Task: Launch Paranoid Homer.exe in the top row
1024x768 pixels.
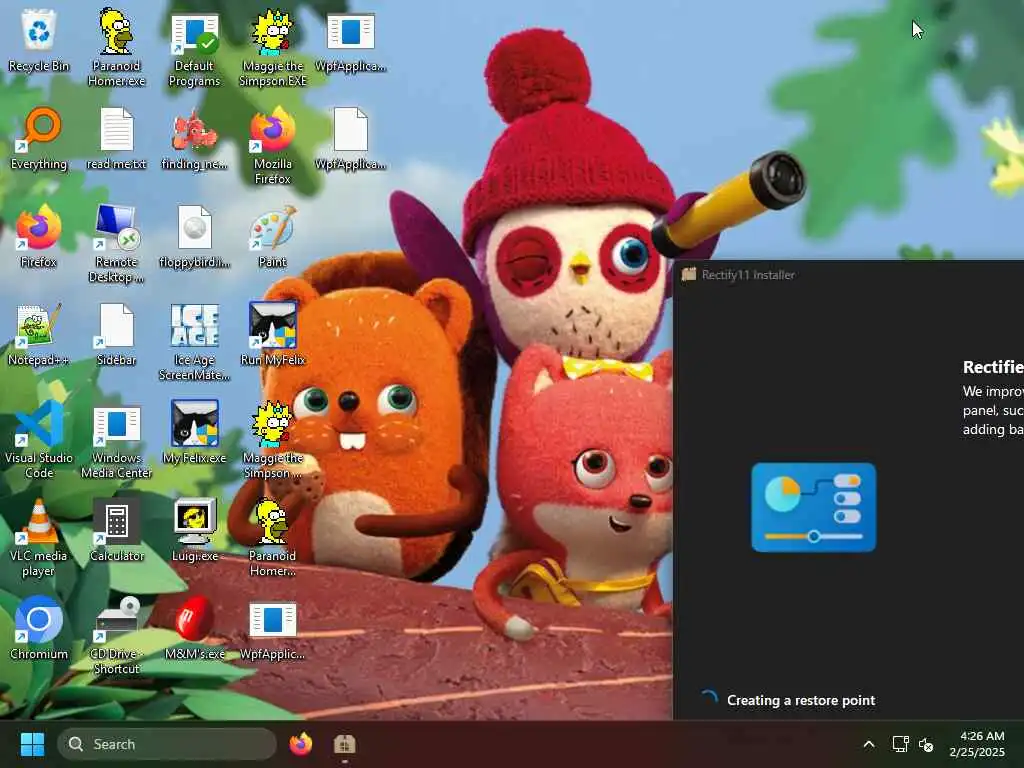Action: tap(116, 47)
